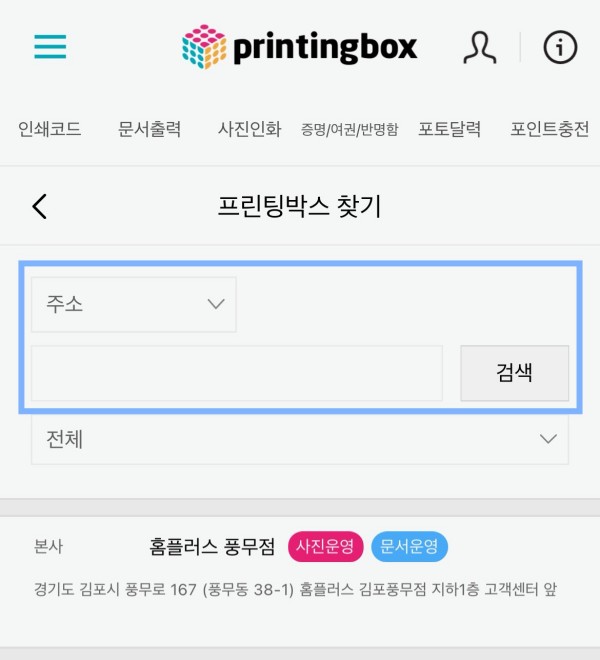Click the 문서운영 blue badge

(410, 547)
